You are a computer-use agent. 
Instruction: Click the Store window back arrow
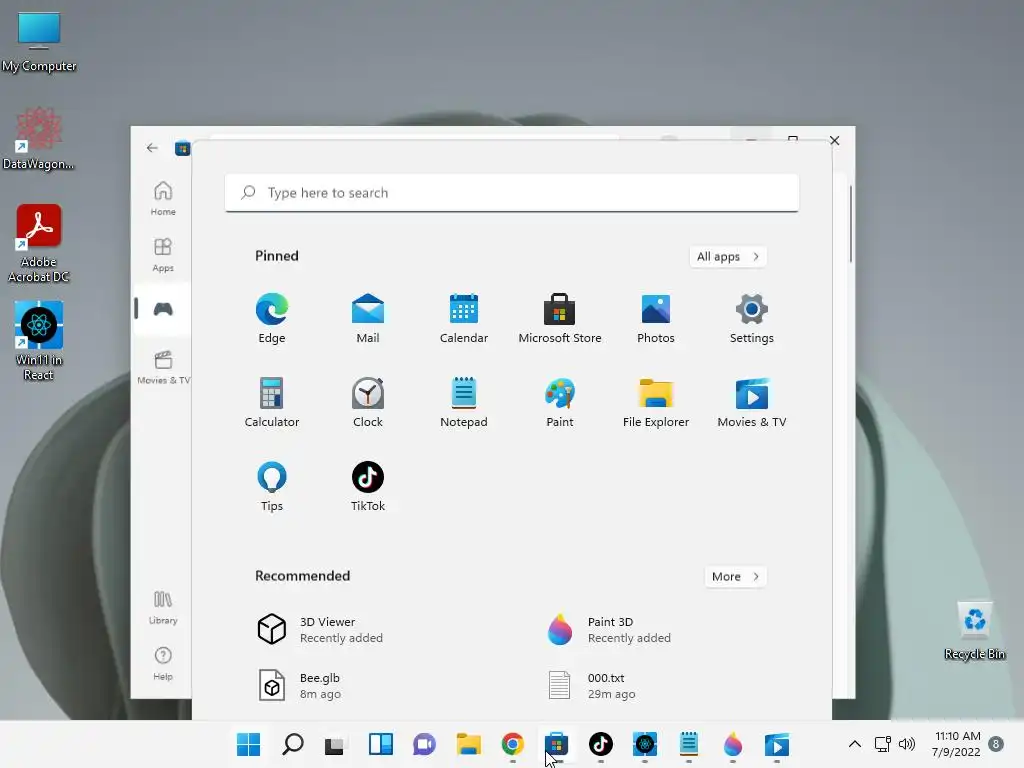tap(152, 148)
